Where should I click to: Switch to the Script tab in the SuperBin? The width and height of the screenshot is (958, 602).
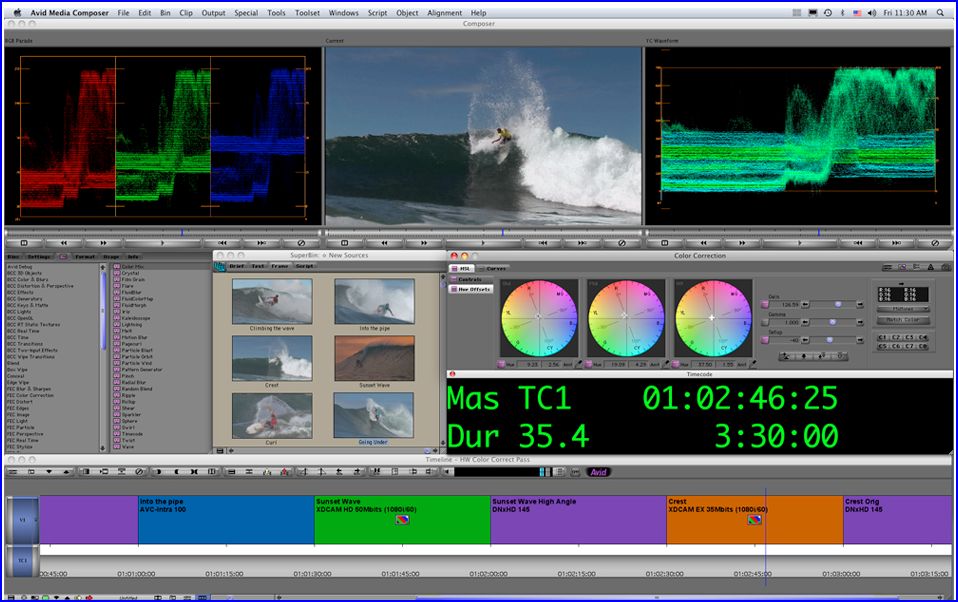305,267
